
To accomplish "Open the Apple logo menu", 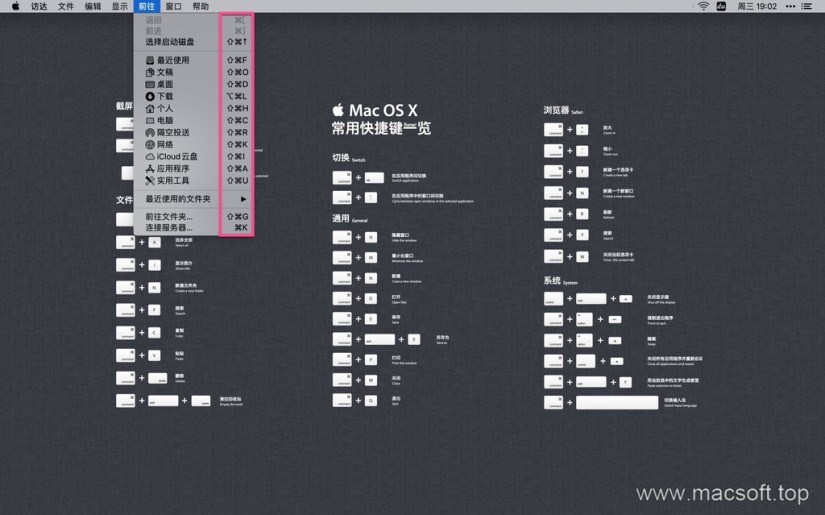I will (15, 6).
